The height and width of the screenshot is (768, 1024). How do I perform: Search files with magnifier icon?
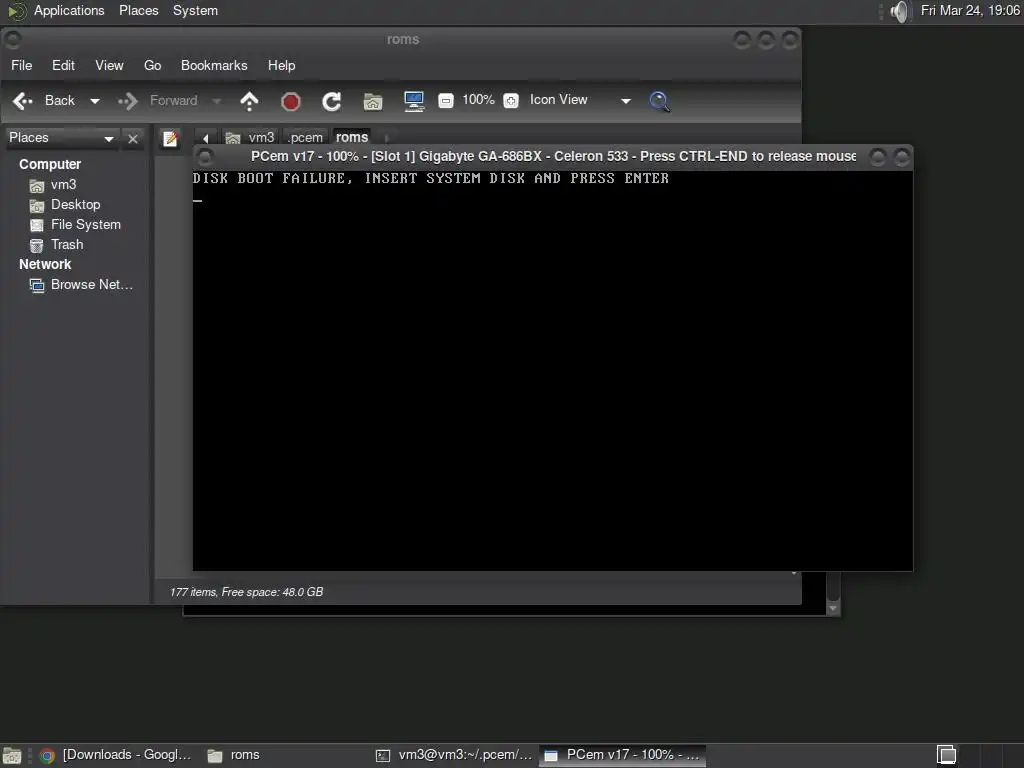point(660,101)
